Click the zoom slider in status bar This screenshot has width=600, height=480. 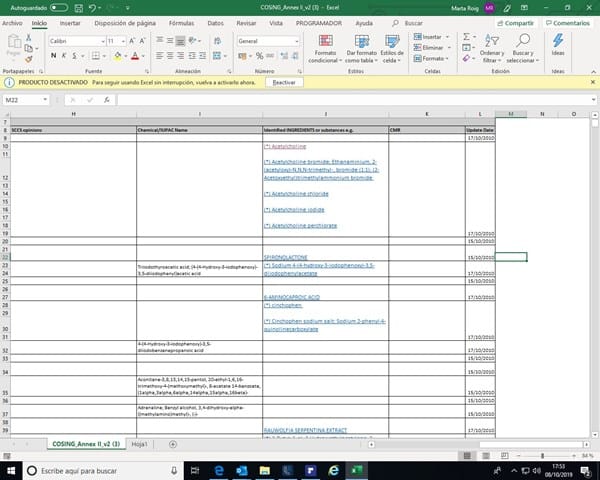(543, 455)
